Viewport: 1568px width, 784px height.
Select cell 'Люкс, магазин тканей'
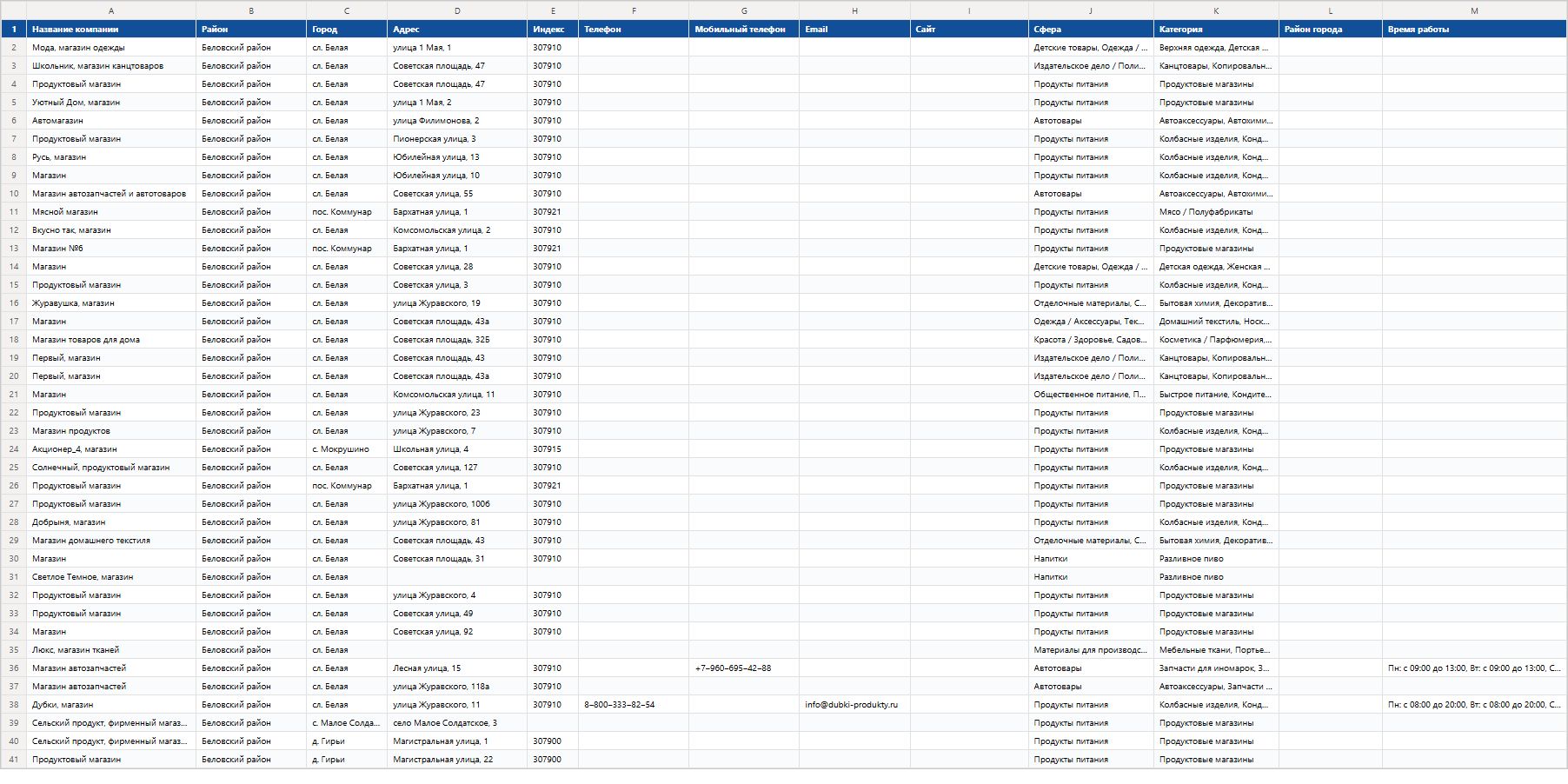[x=111, y=650]
